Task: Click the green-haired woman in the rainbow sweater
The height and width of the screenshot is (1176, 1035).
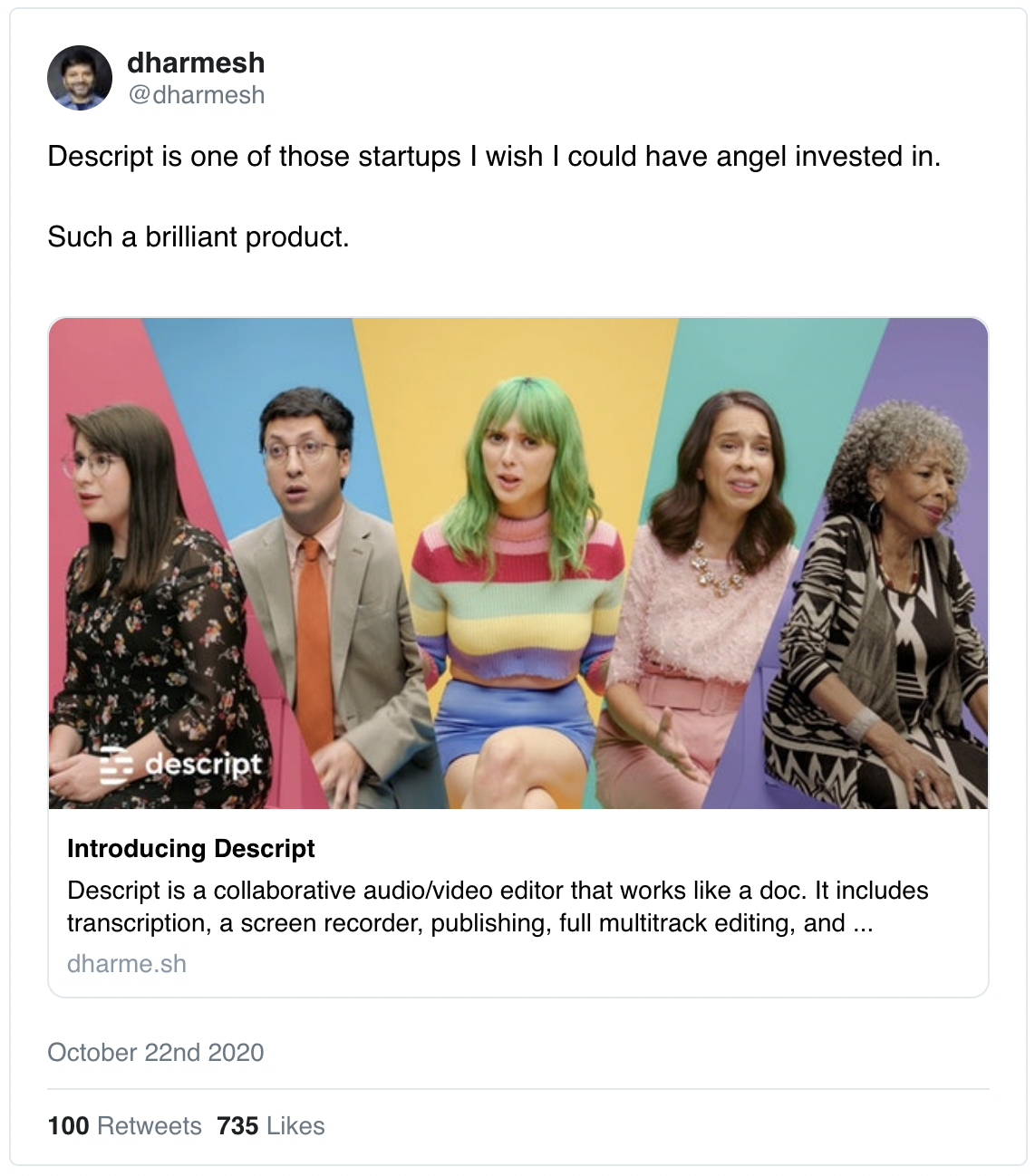Action: (517, 562)
